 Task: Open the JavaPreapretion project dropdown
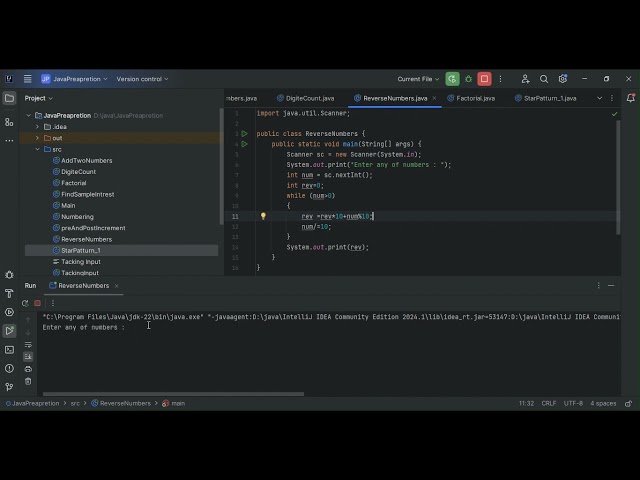click(74, 79)
